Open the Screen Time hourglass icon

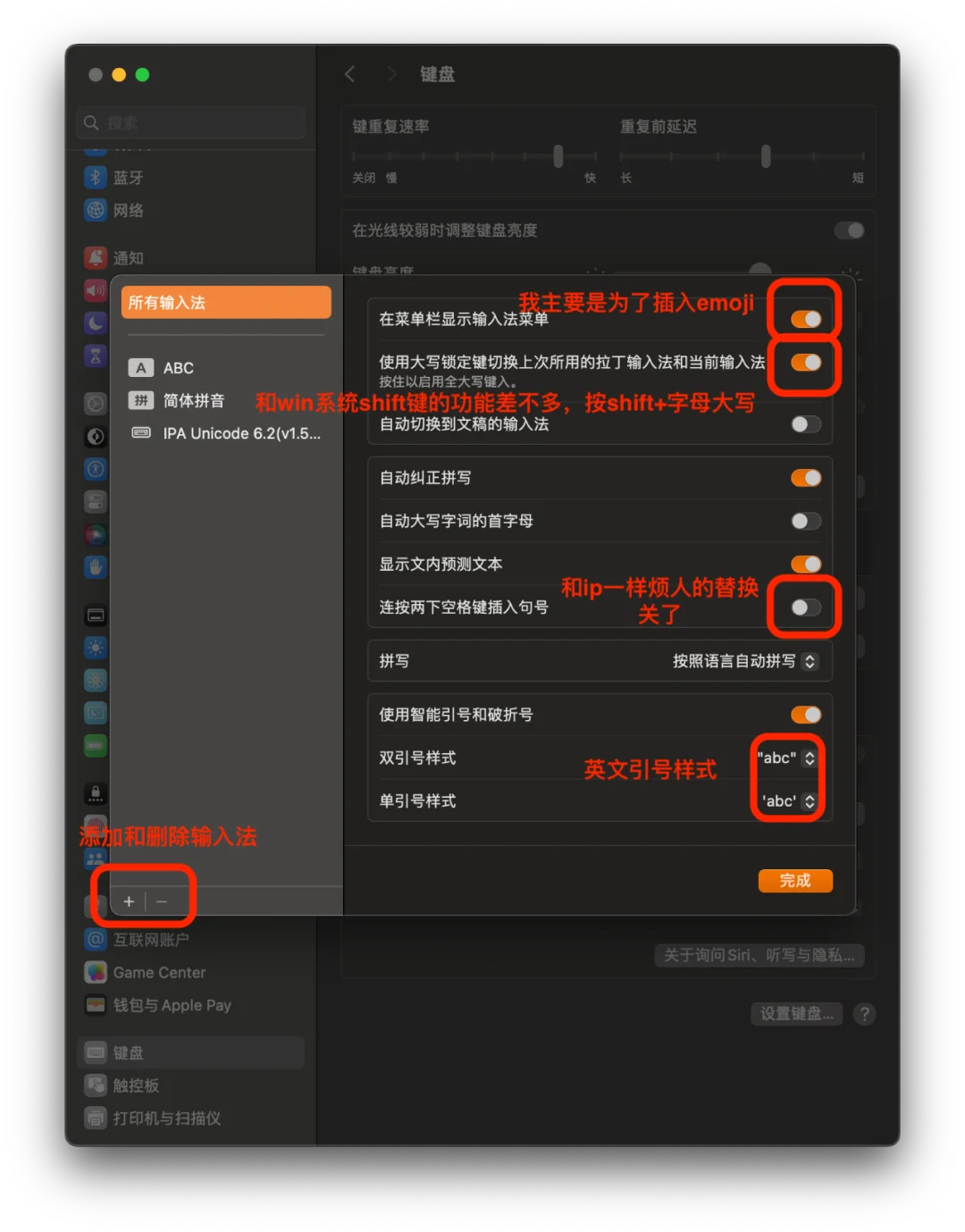[96, 356]
